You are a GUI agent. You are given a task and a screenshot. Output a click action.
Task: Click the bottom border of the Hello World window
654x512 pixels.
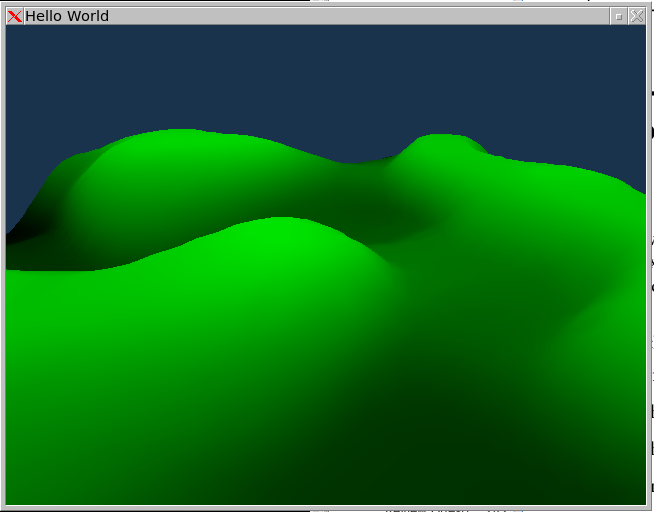tap(325, 507)
